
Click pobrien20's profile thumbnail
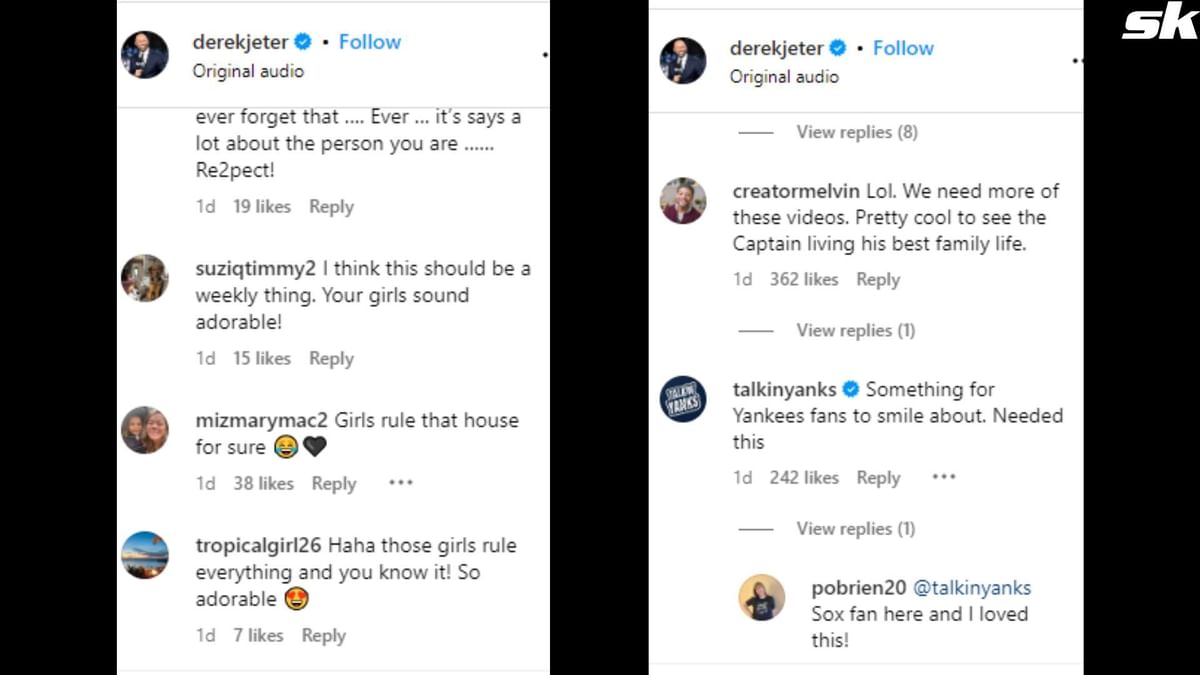[x=762, y=597]
